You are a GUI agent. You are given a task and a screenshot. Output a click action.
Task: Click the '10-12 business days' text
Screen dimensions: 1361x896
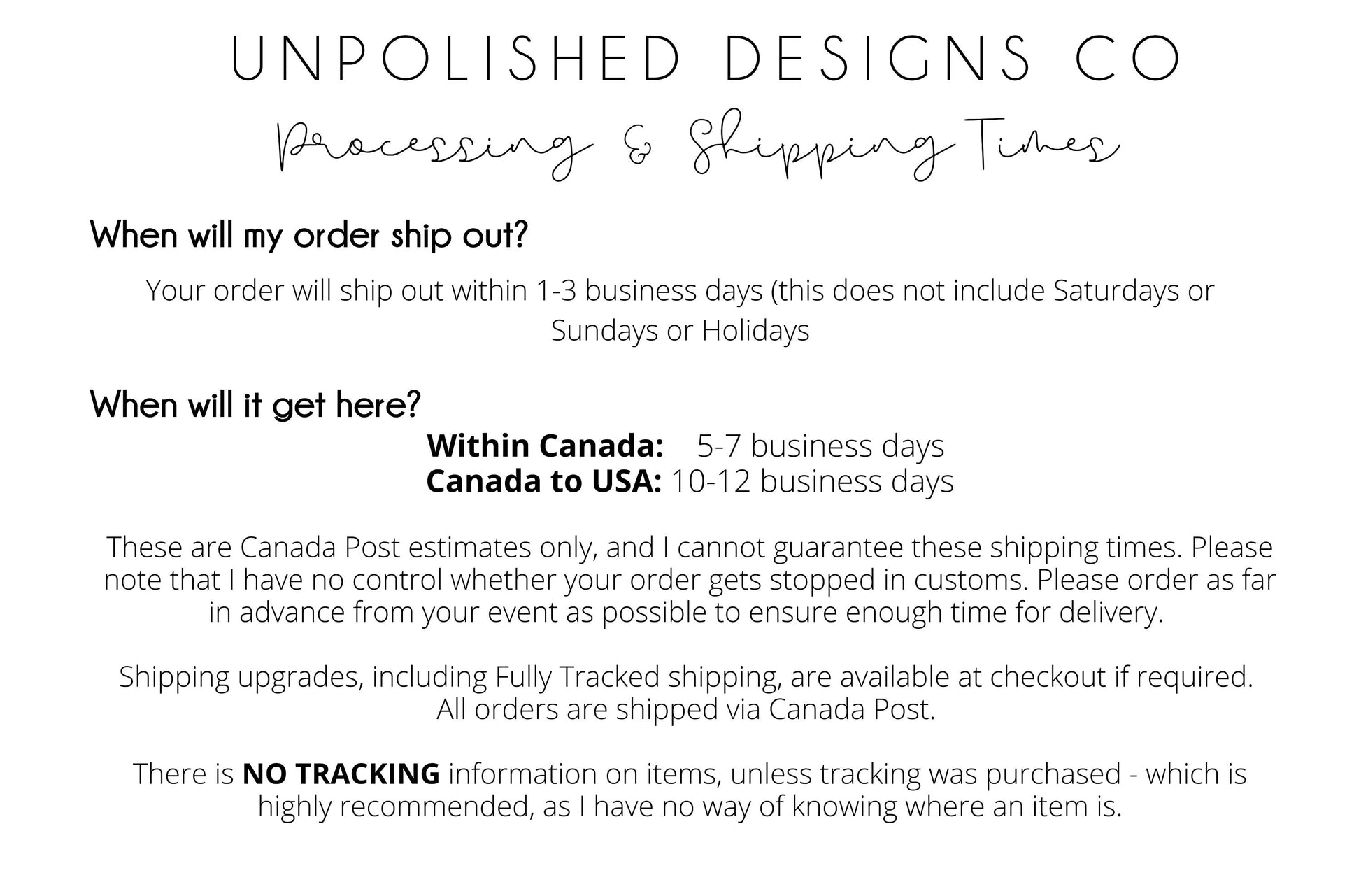click(x=812, y=481)
